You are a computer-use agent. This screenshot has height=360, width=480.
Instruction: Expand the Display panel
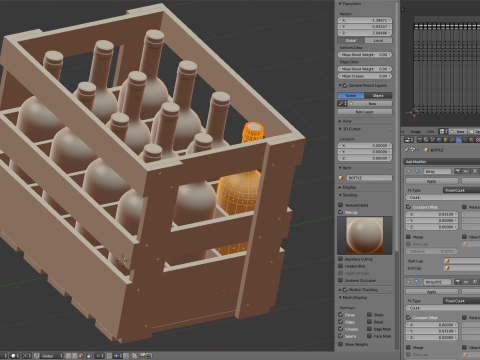click(340, 187)
